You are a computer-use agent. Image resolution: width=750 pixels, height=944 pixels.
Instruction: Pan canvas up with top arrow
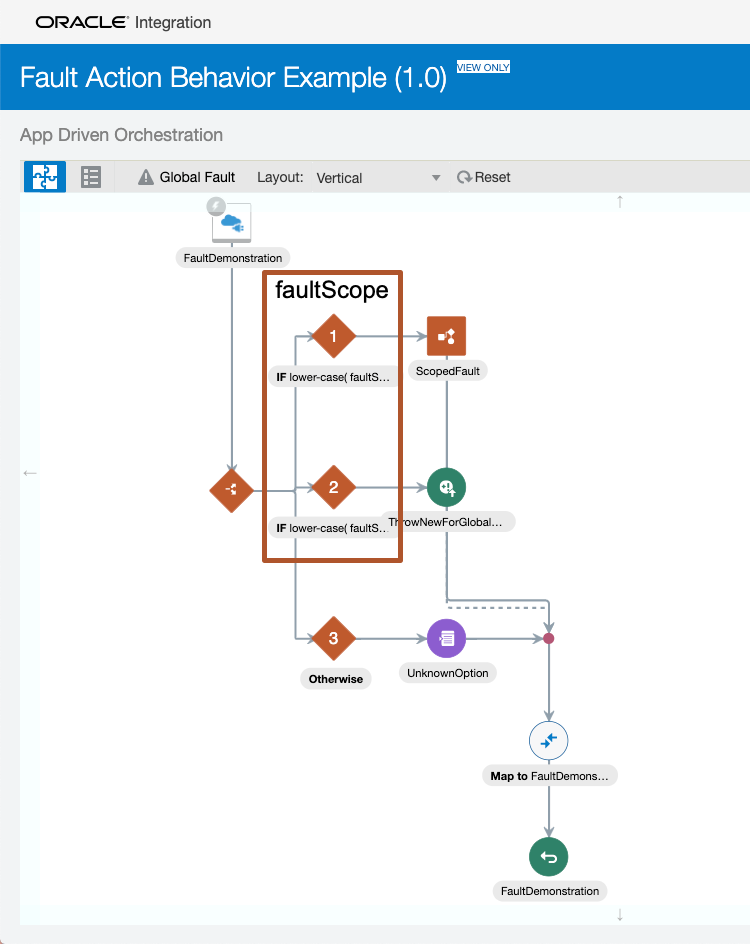(620, 202)
